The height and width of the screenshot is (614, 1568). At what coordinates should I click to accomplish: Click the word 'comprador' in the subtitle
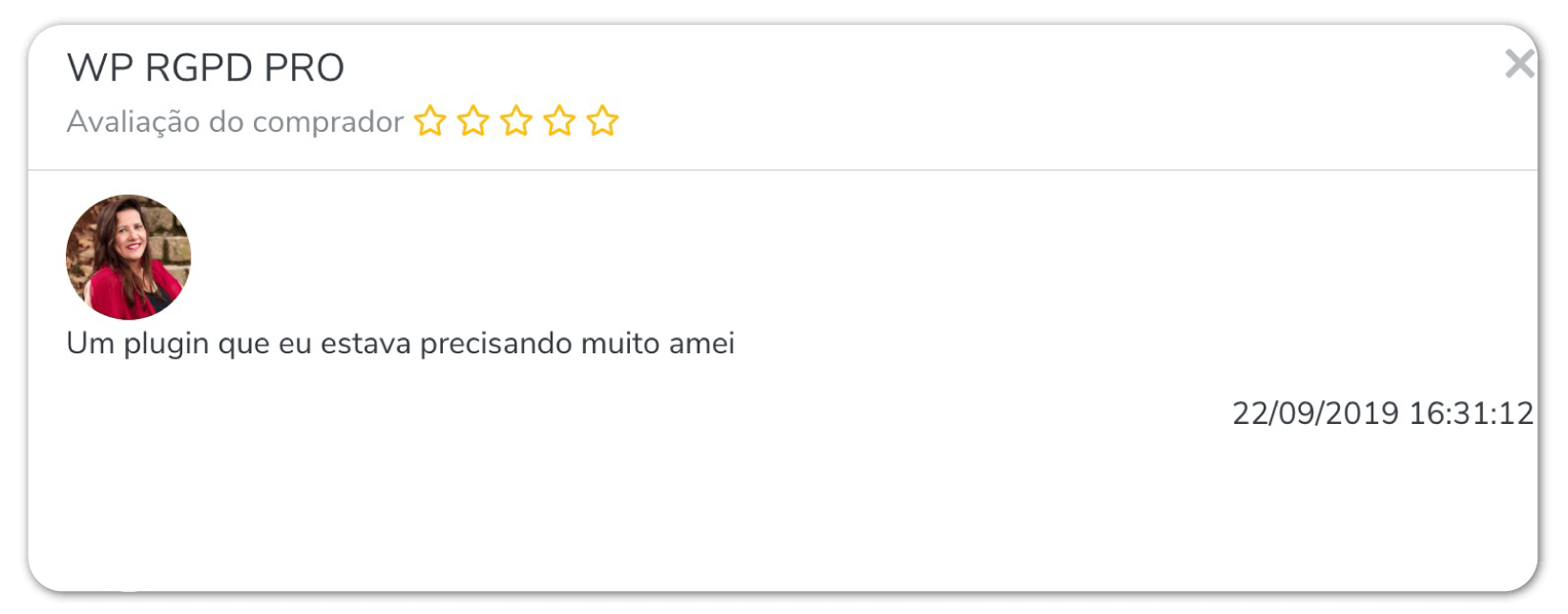pyautogui.click(x=327, y=123)
